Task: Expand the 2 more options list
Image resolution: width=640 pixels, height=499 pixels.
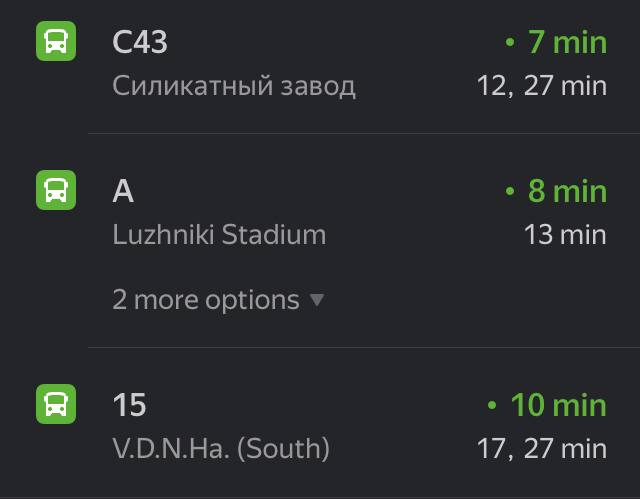Action: coord(218,300)
